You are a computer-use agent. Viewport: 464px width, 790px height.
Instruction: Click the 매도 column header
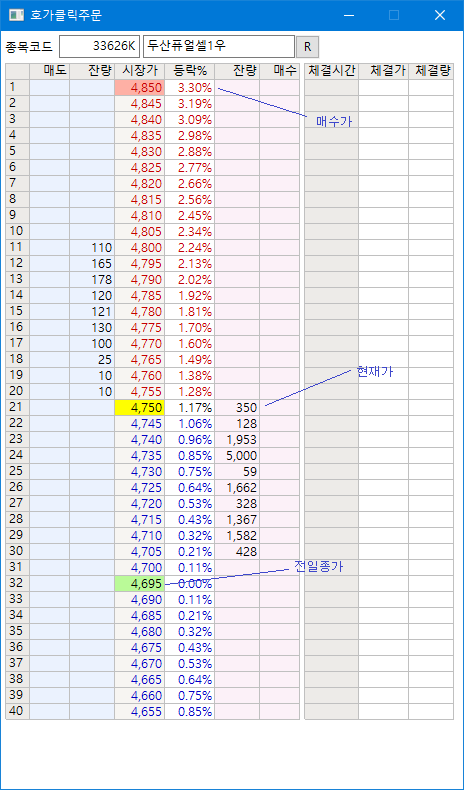tap(49, 72)
